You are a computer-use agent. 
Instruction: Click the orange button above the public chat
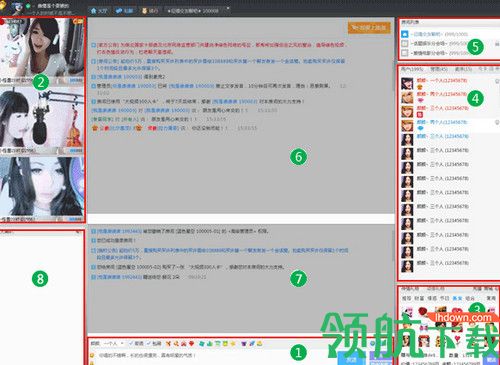pyautogui.click(x=369, y=28)
